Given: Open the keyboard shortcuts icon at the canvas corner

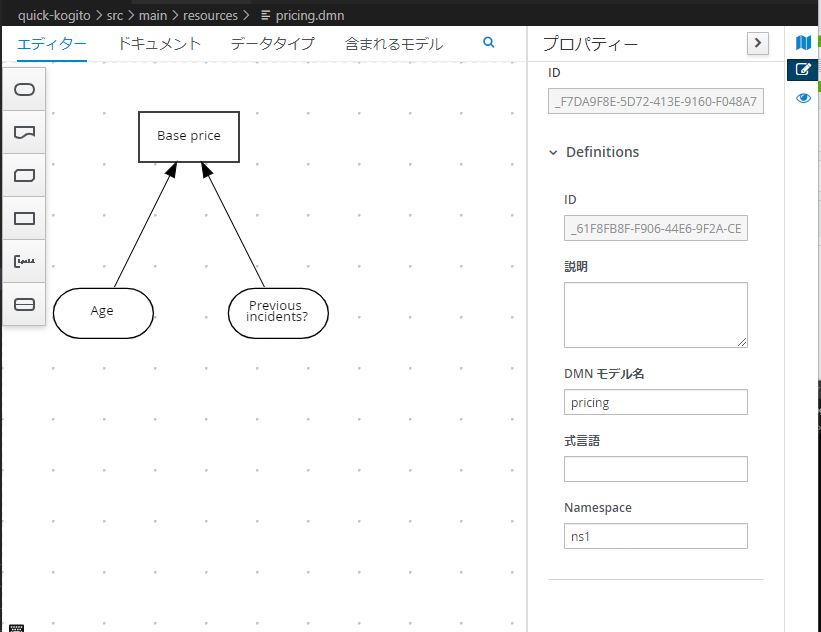Looking at the screenshot, I should pos(16,628).
